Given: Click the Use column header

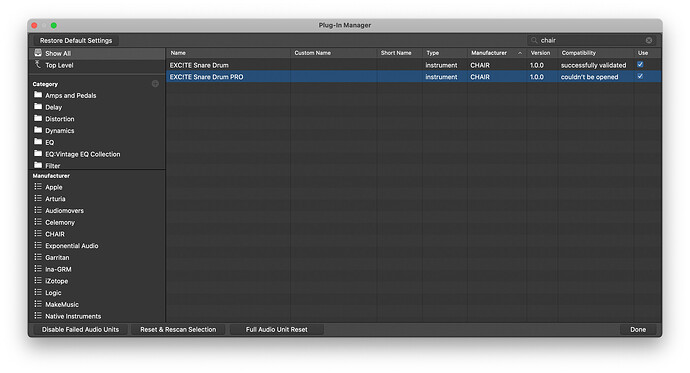Looking at the screenshot, I should pos(647,53).
